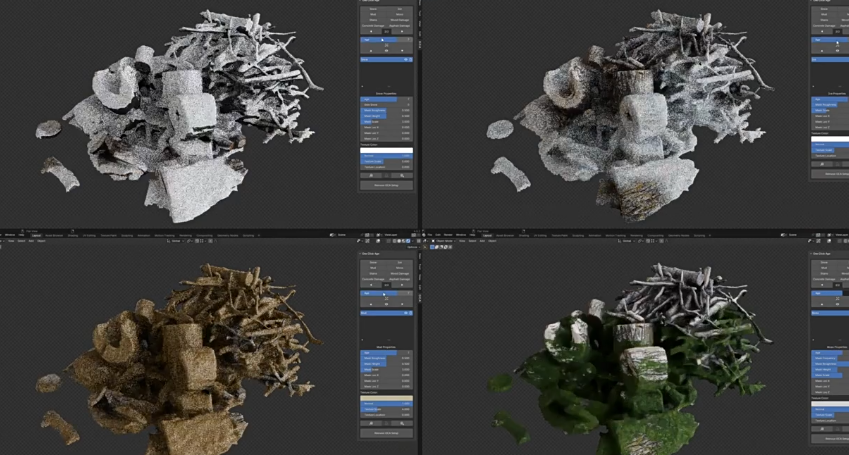Click the tan Texture Color swatch

click(x=386, y=398)
